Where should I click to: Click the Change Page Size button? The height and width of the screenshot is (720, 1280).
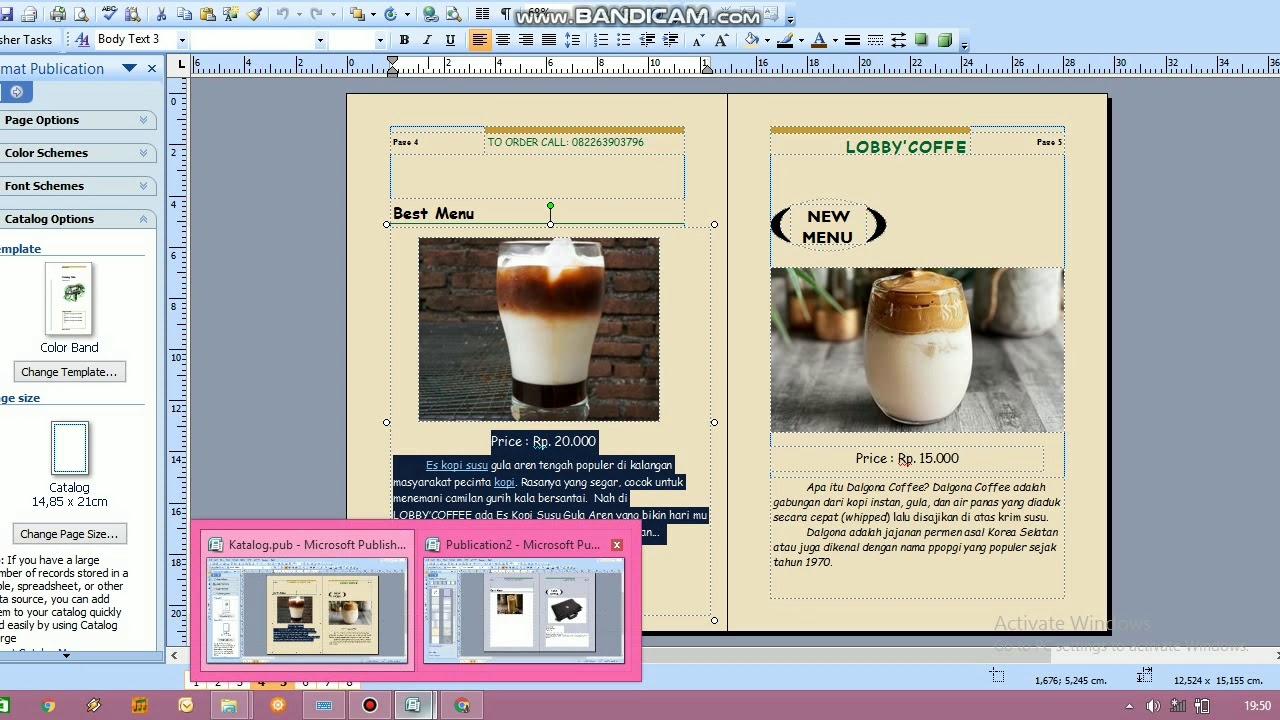pos(69,534)
